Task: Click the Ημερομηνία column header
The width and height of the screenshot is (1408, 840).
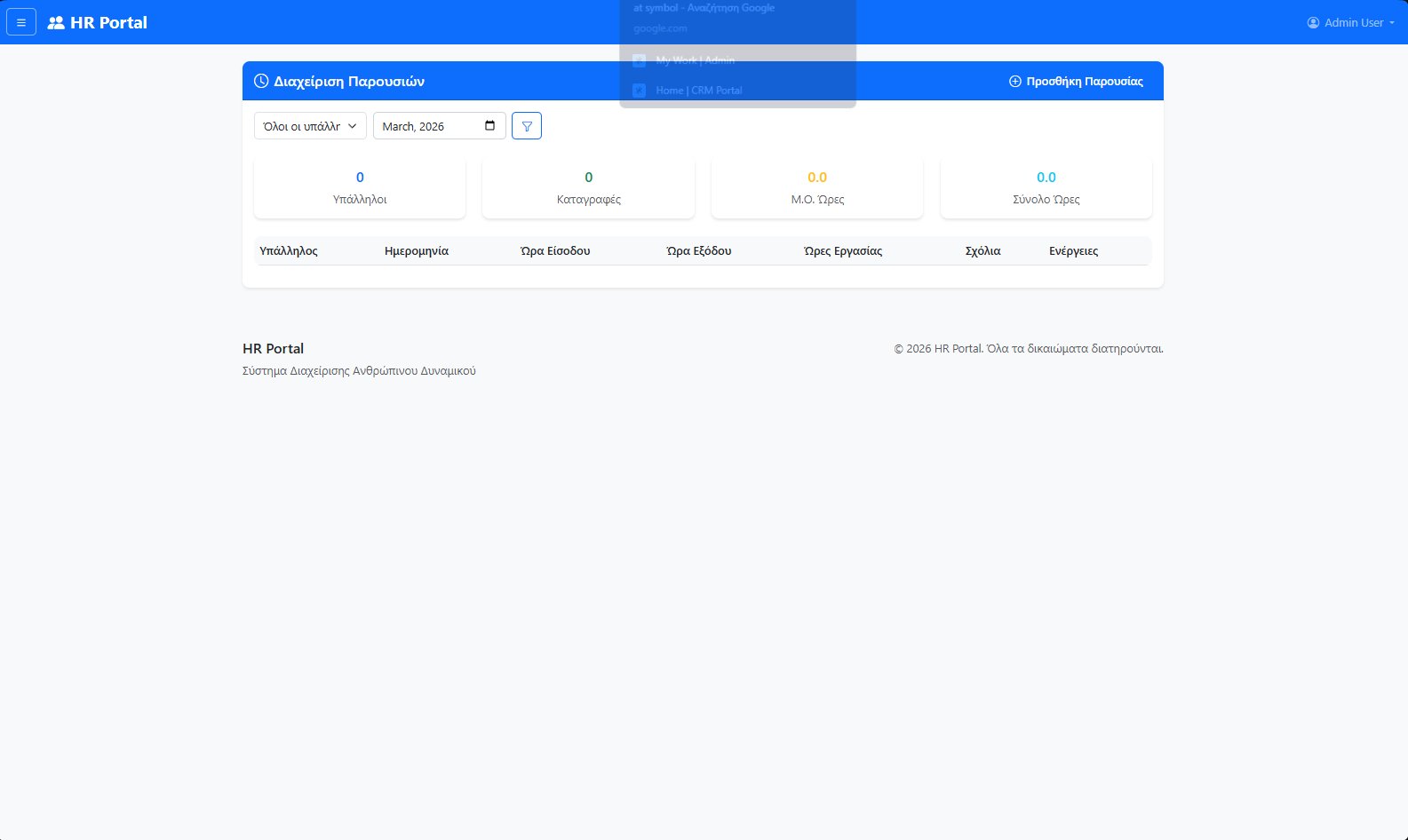Action: (x=417, y=251)
